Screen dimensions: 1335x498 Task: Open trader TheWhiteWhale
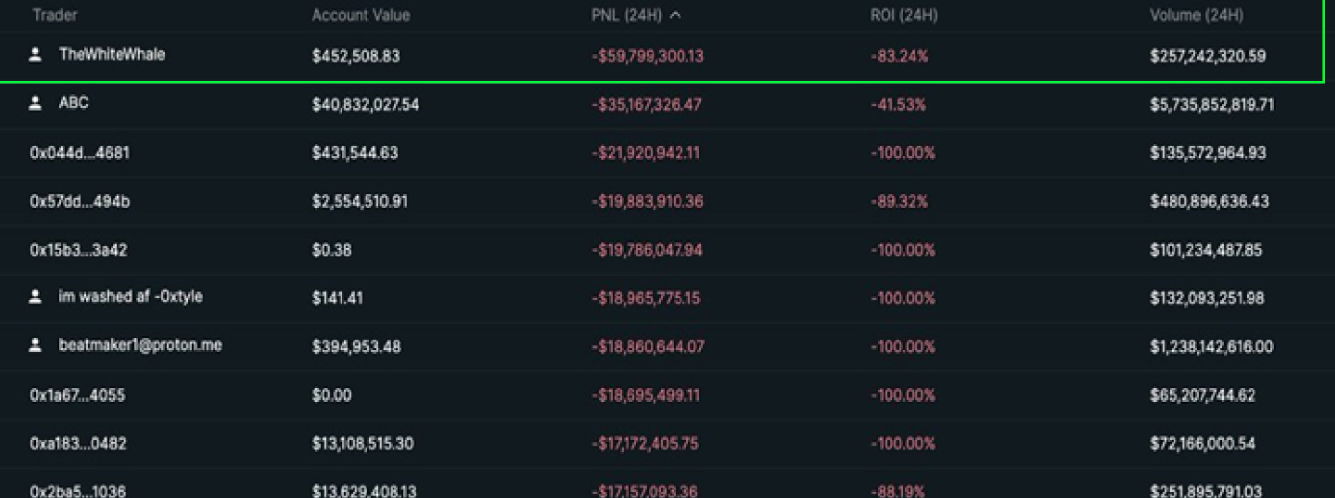(112, 55)
